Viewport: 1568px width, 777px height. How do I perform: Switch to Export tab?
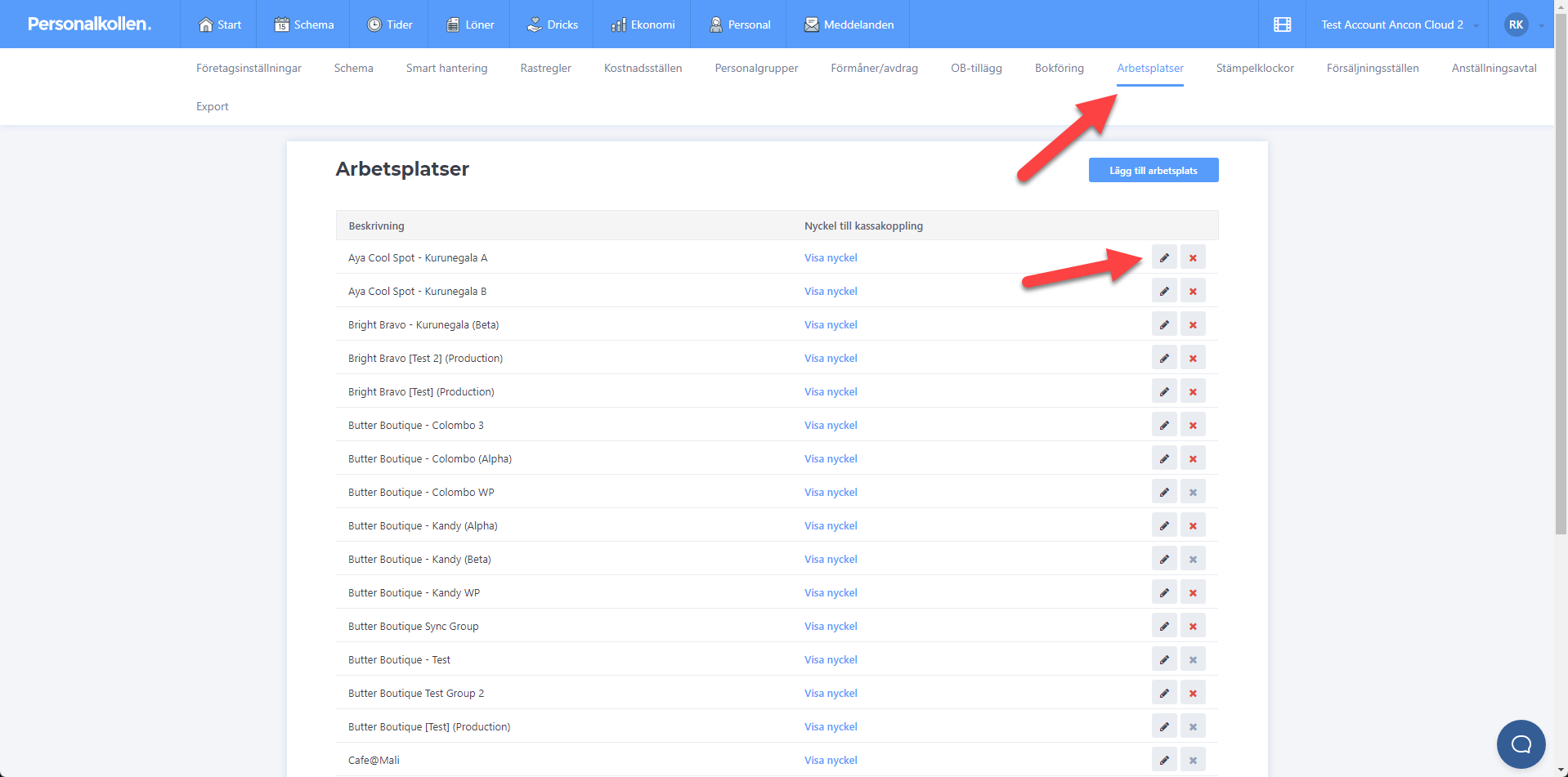(212, 106)
